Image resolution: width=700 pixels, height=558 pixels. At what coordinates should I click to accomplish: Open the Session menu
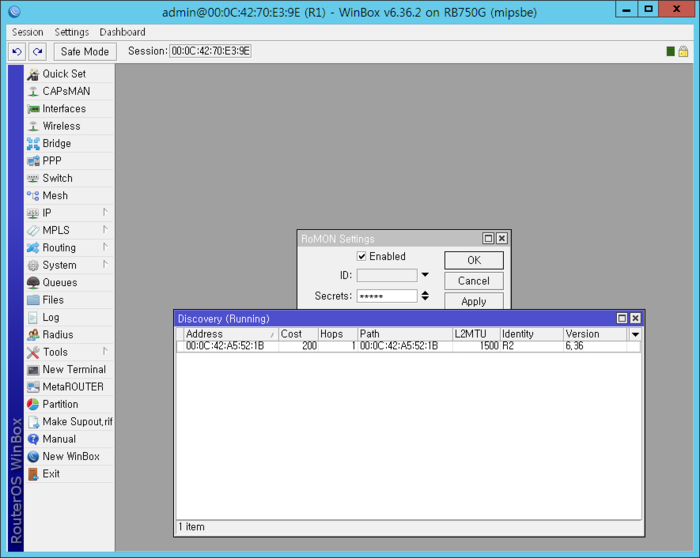pos(28,32)
